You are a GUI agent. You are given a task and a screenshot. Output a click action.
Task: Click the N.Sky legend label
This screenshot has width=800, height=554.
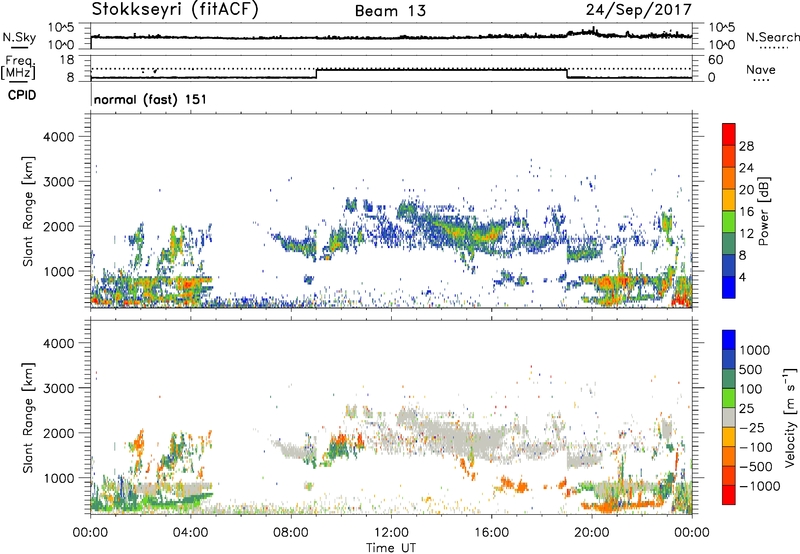coord(19,37)
